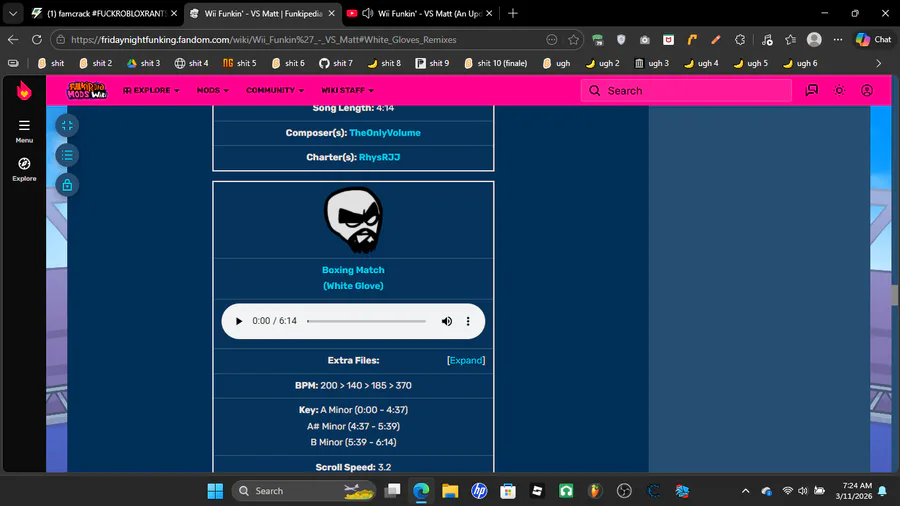The width and height of the screenshot is (900, 506).
Task: Click the Windows taskbar Search box
Action: [x=304, y=491]
